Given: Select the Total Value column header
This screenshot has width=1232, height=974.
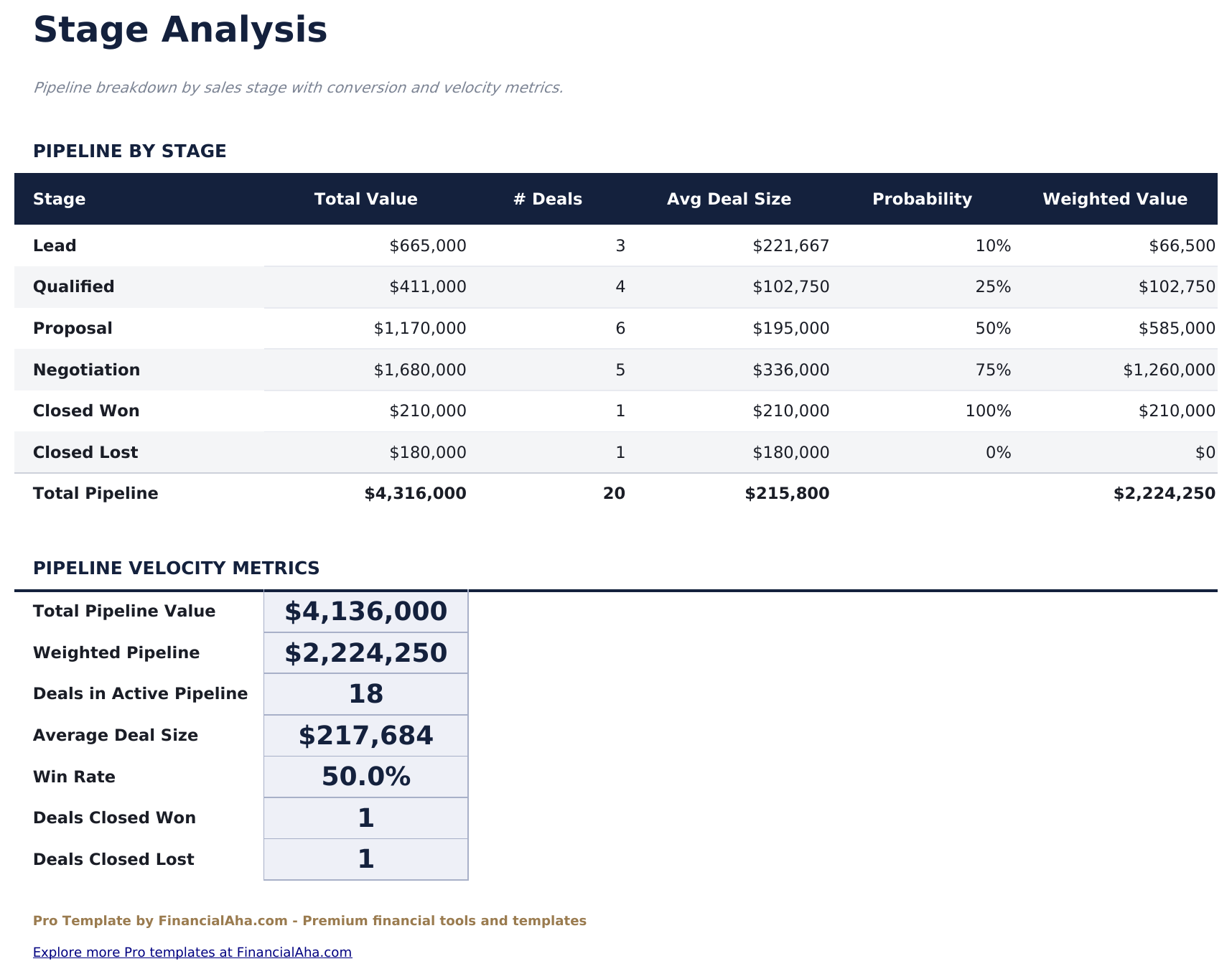Looking at the screenshot, I should (366, 199).
